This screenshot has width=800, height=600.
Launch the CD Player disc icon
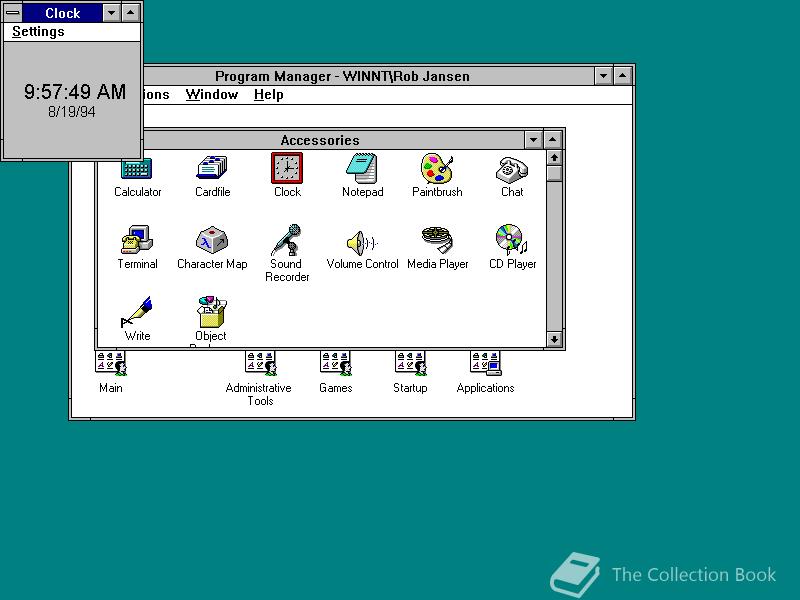point(512,239)
